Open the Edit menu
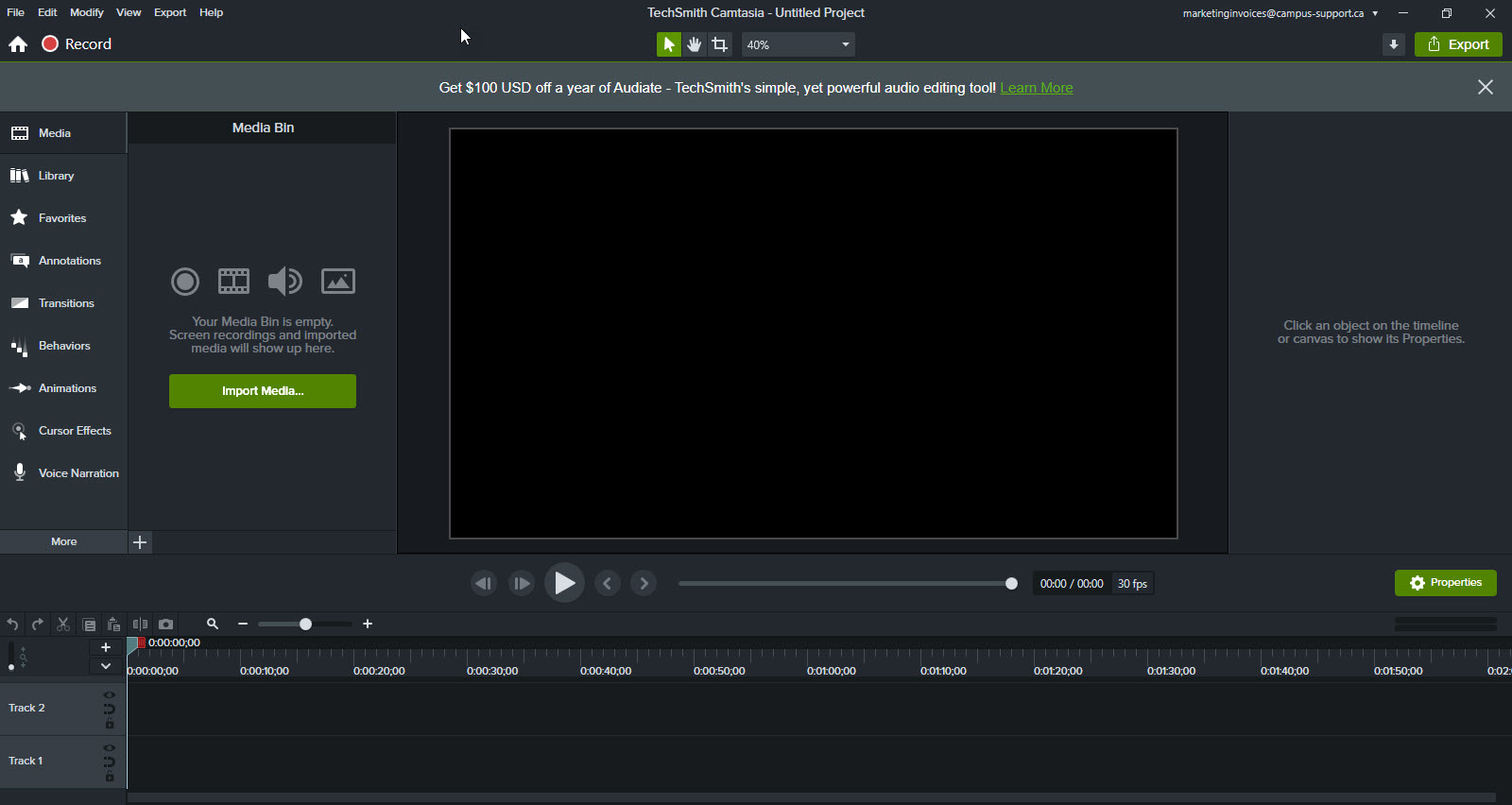Image resolution: width=1512 pixels, height=805 pixels. [47, 12]
